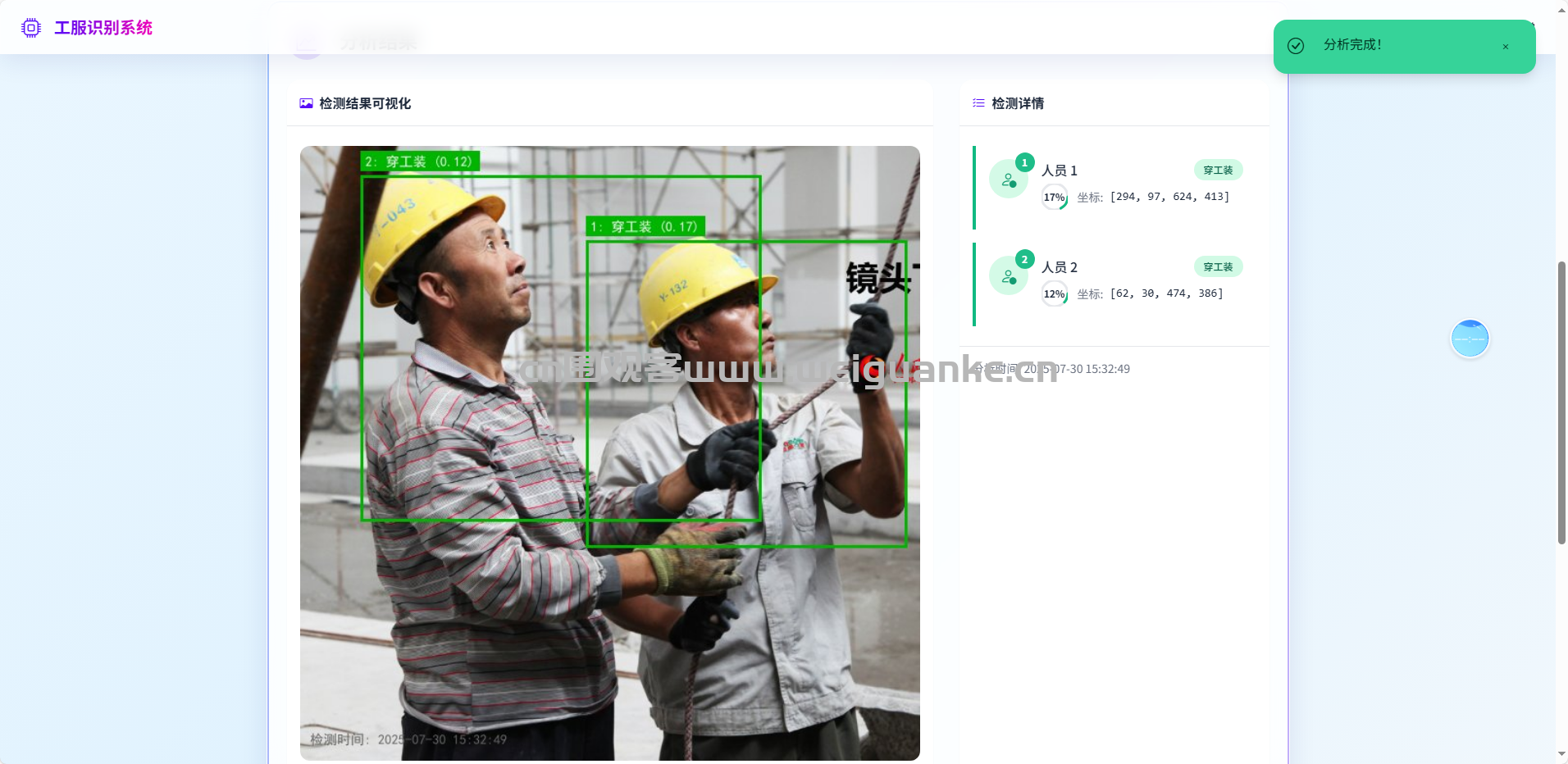Click the 人员 1 person avatar icon
Viewport: 1568px width, 764px height.
click(x=1009, y=180)
